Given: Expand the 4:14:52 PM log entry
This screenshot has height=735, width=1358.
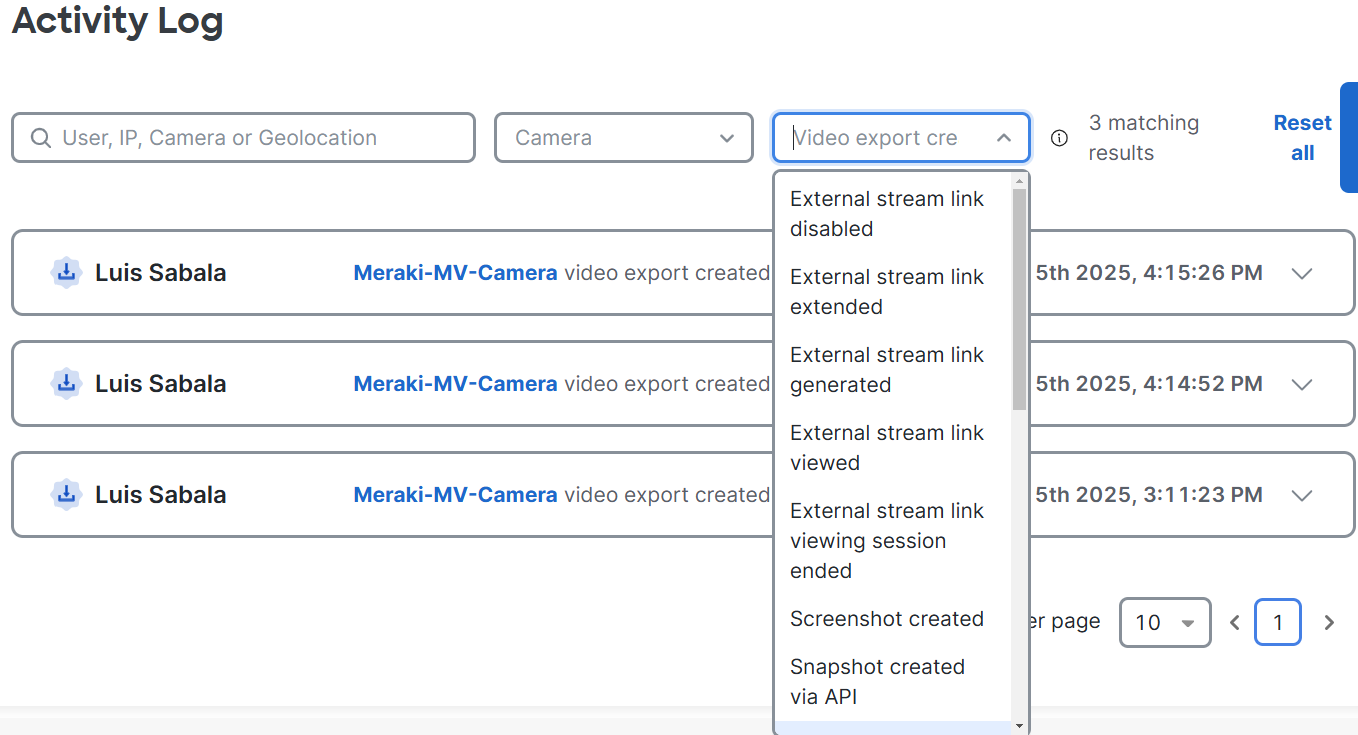Looking at the screenshot, I should [1301, 384].
